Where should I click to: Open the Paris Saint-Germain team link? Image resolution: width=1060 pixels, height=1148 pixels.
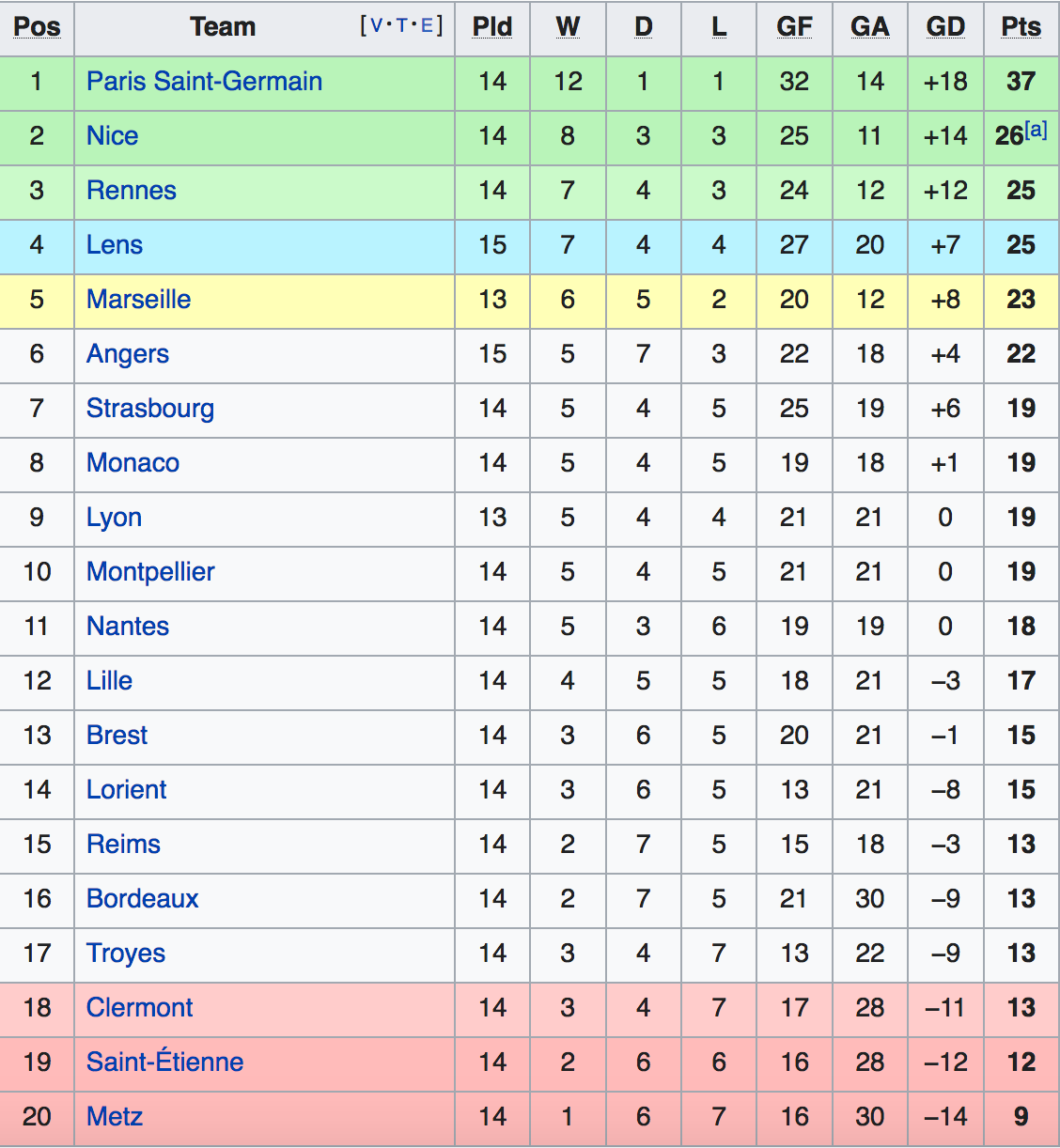[x=204, y=82]
